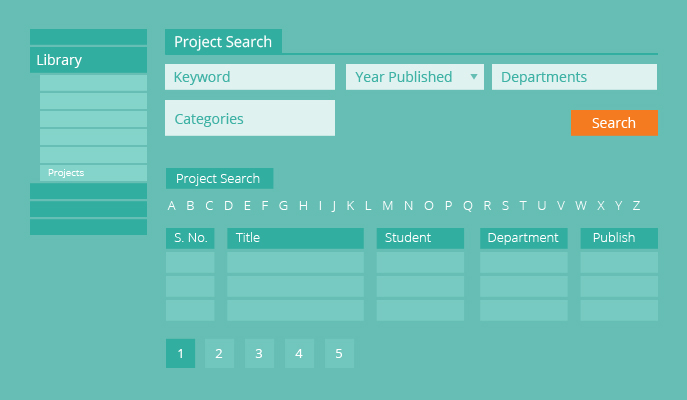Open Projects in the sidebar submenu
This screenshot has height=400, width=687.
tap(93, 173)
